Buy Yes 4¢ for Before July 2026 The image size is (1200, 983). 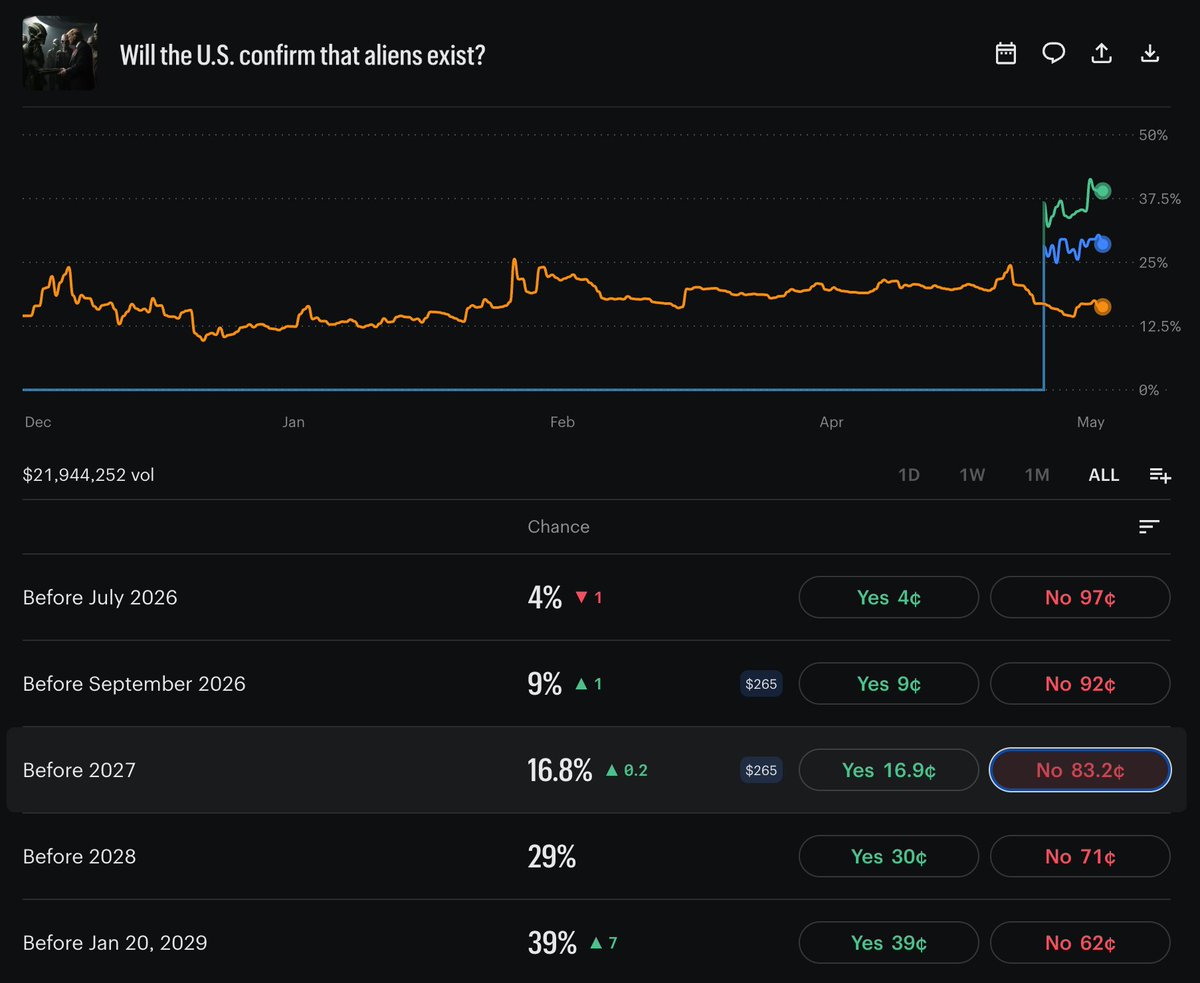[889, 597]
